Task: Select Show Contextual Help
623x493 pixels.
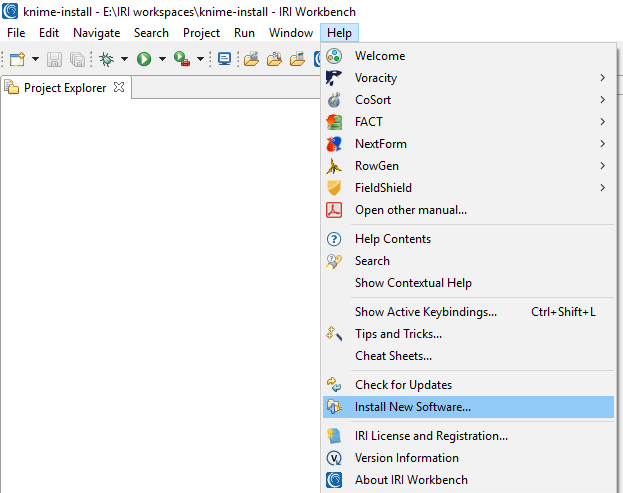Action: pyautogui.click(x=468, y=283)
